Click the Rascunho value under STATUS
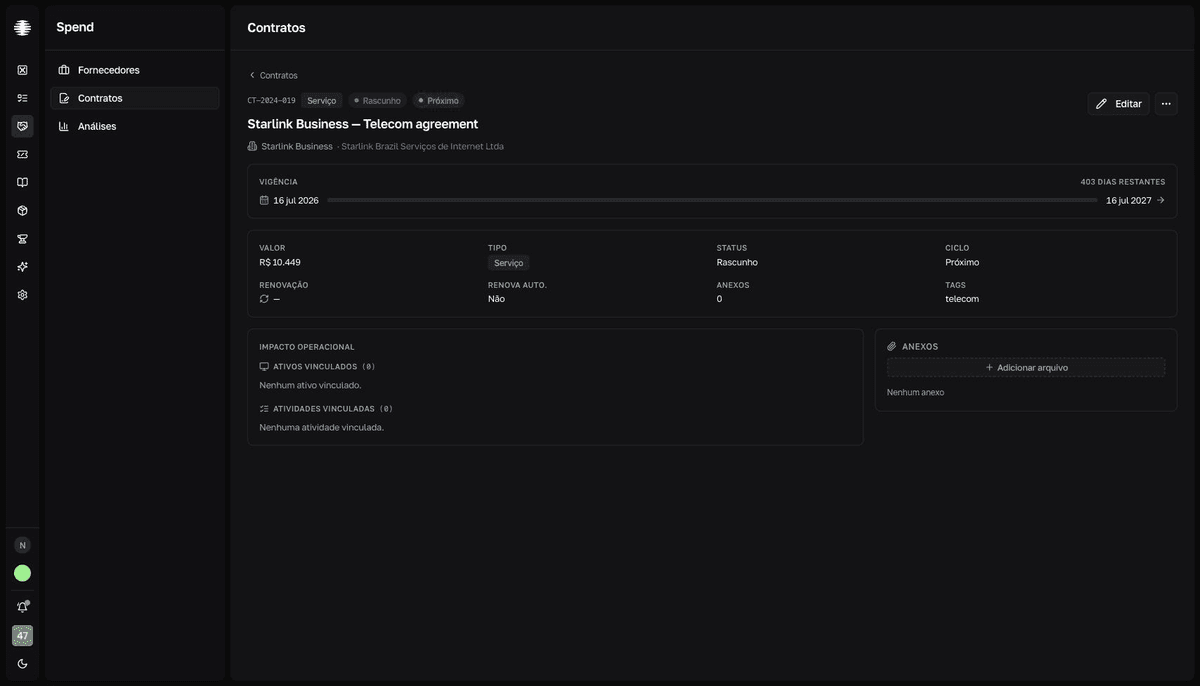 (x=737, y=262)
